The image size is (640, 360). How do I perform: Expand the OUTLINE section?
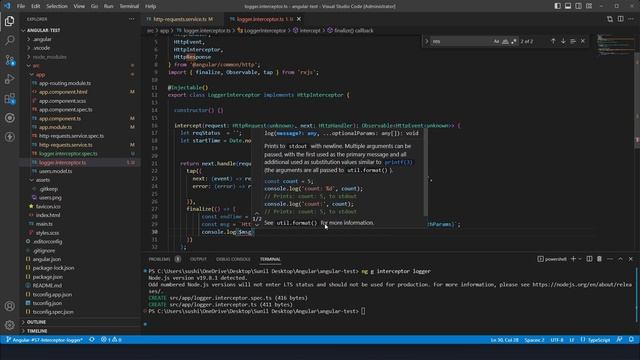tap(36, 322)
